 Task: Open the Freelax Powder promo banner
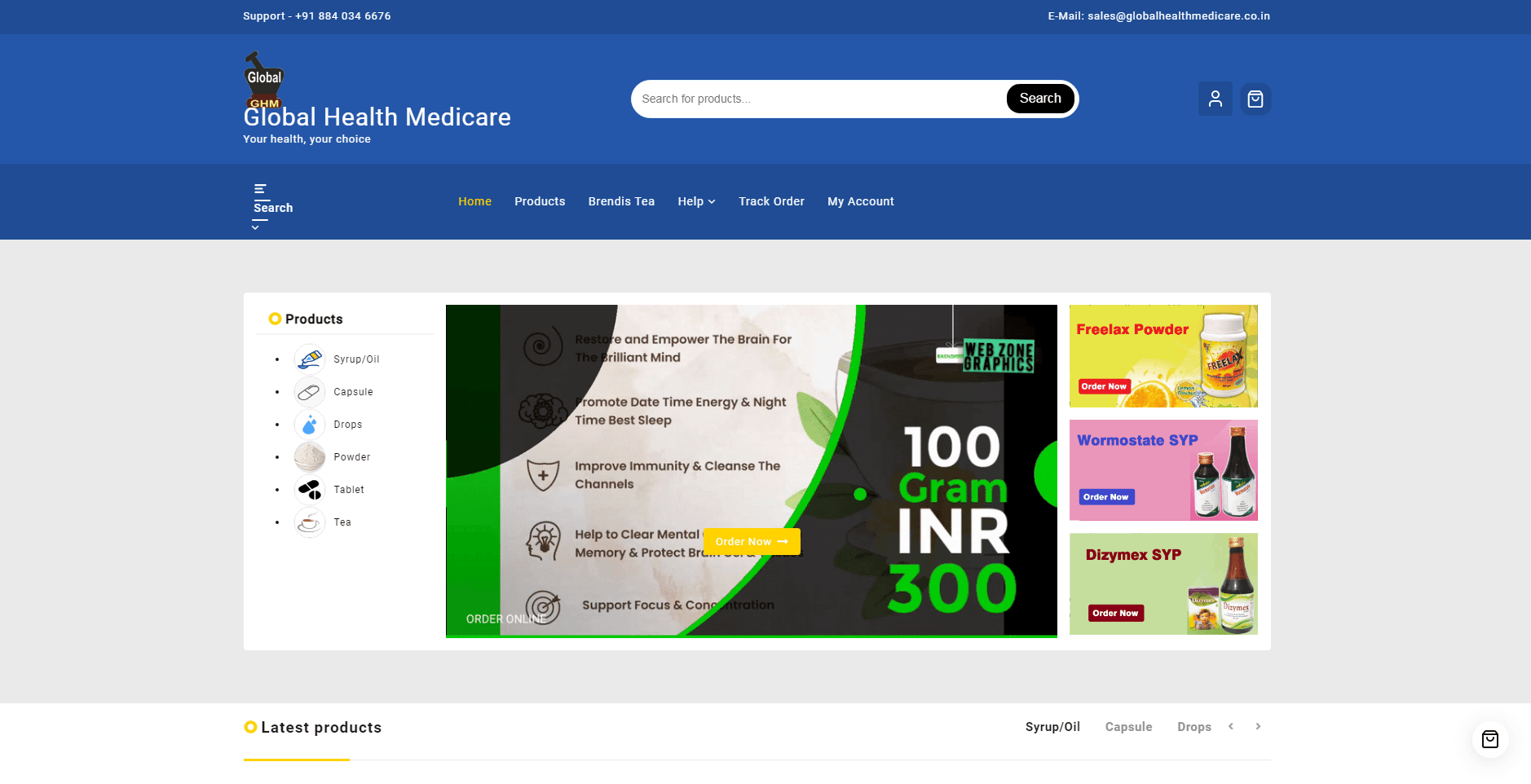[1163, 356]
